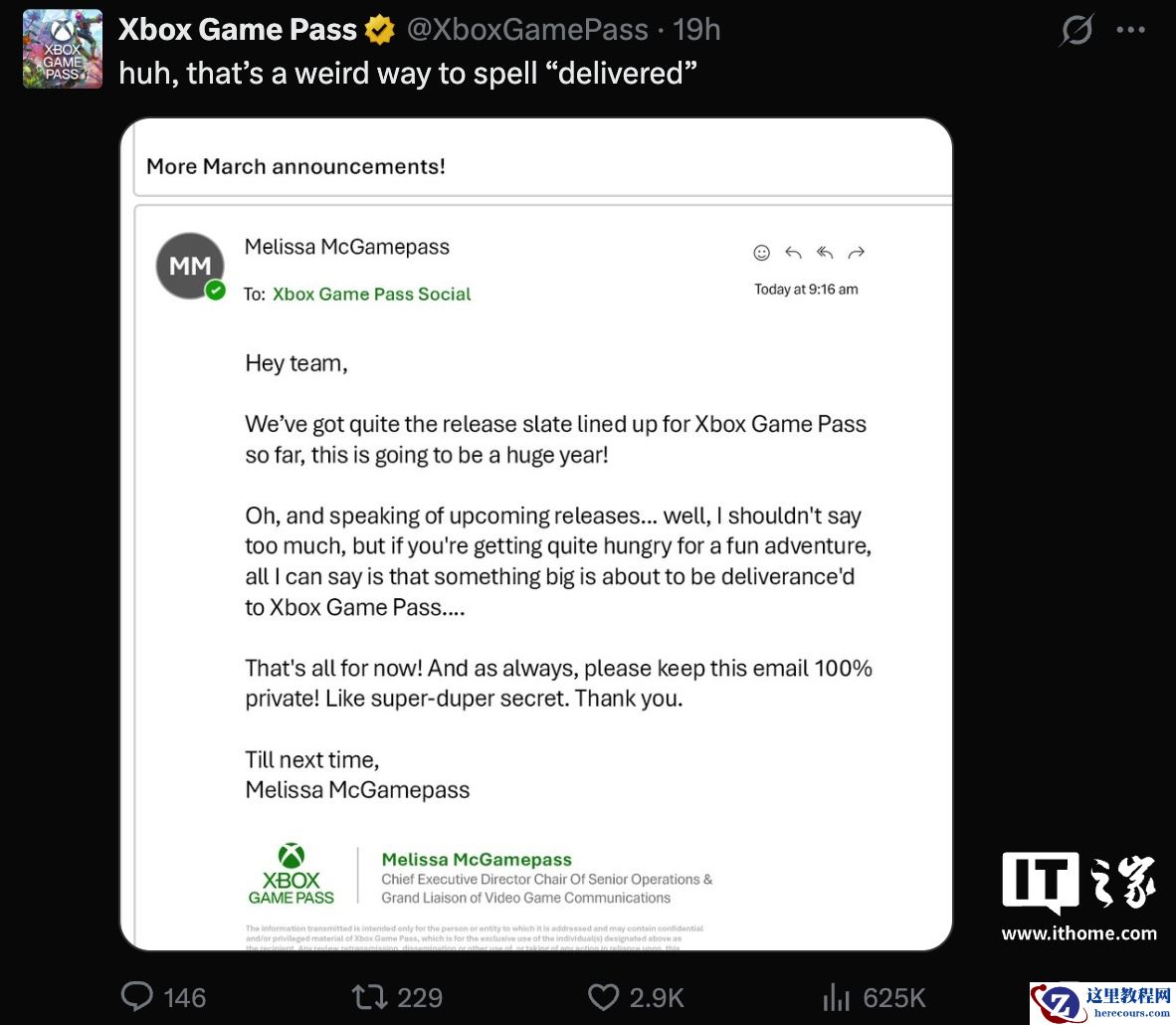Click the ithome.com watermark logo

click(x=1079, y=896)
